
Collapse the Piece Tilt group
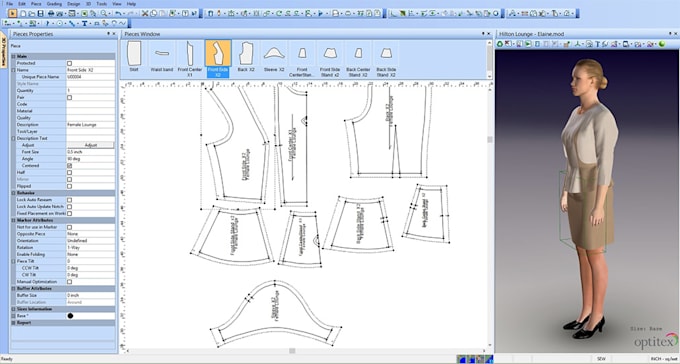(x=13, y=261)
